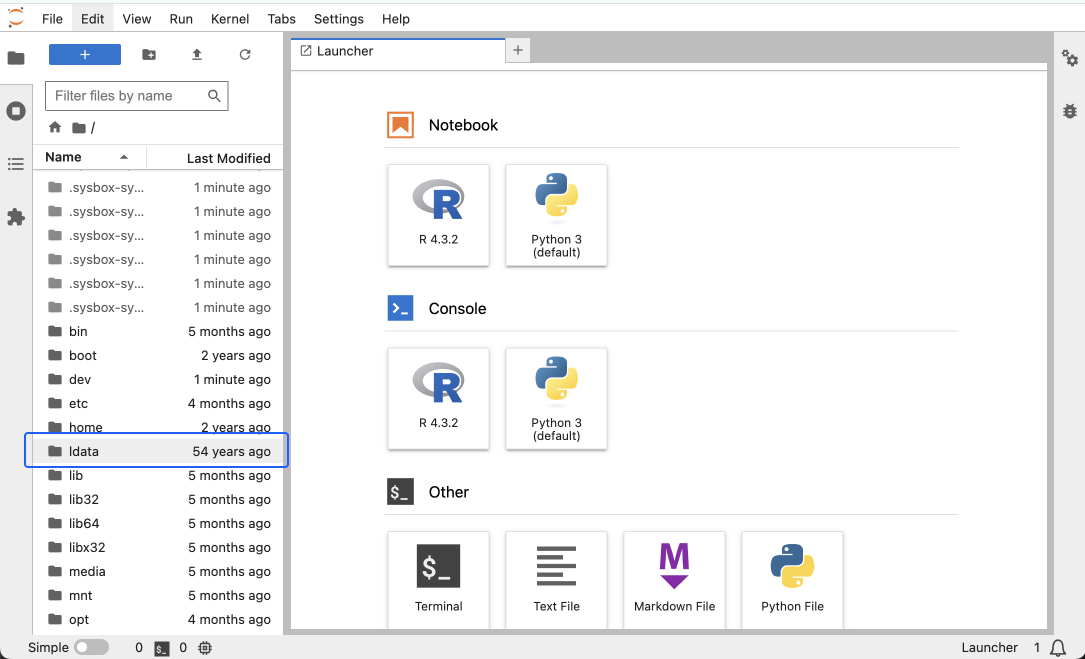
Task: Open the Edit menu
Action: 92,19
